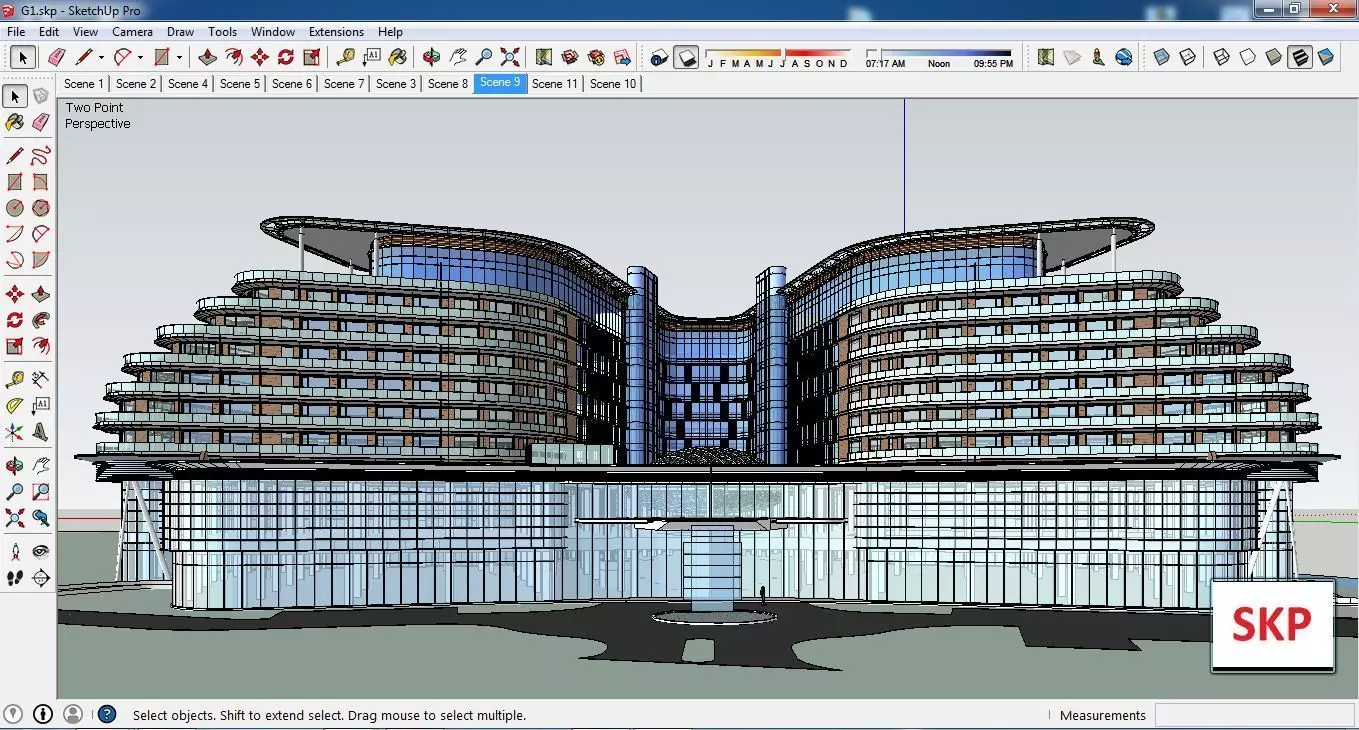Switch to the Scene 11 tab

tap(555, 84)
